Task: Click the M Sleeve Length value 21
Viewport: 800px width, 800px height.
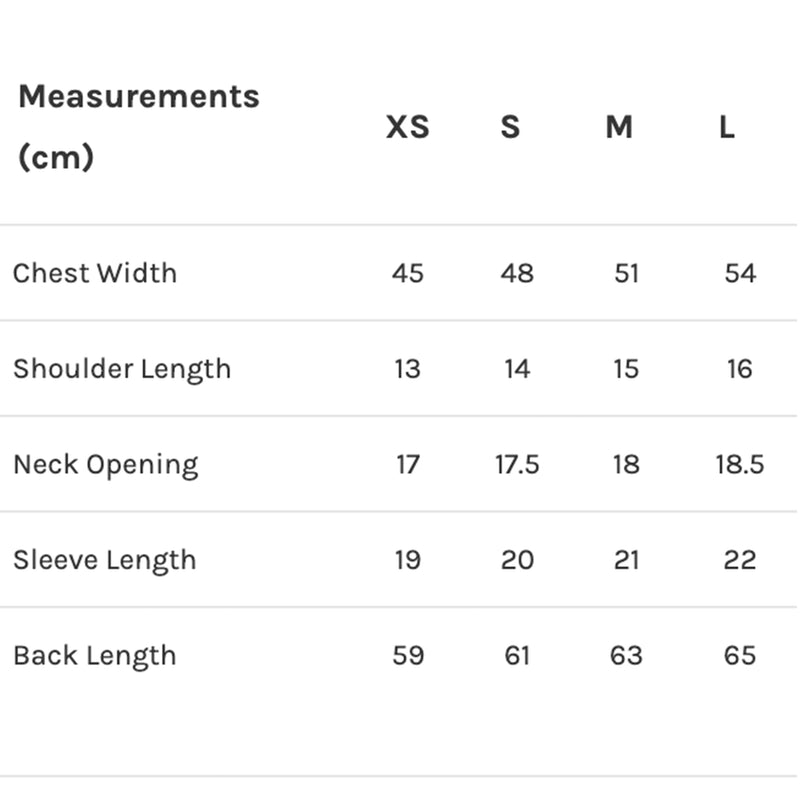Action: 626,560
